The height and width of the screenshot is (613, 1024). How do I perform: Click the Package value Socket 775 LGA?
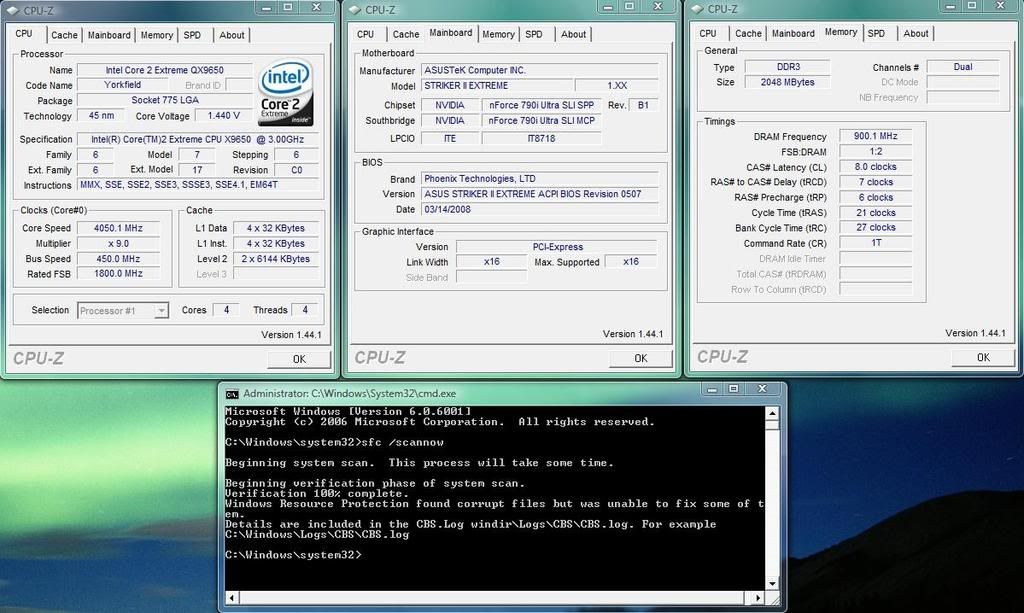tap(165, 100)
